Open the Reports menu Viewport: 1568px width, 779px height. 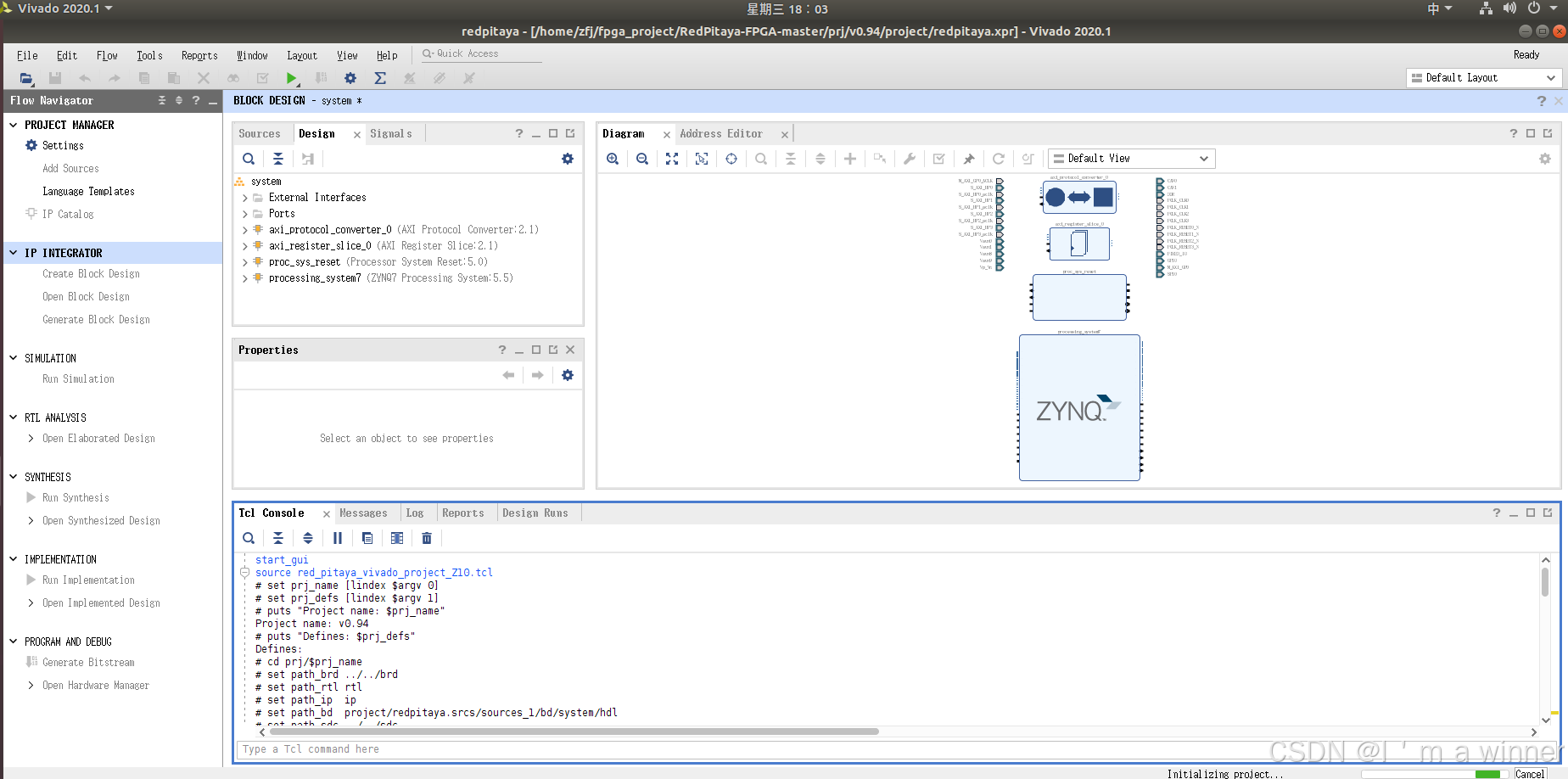click(x=199, y=55)
